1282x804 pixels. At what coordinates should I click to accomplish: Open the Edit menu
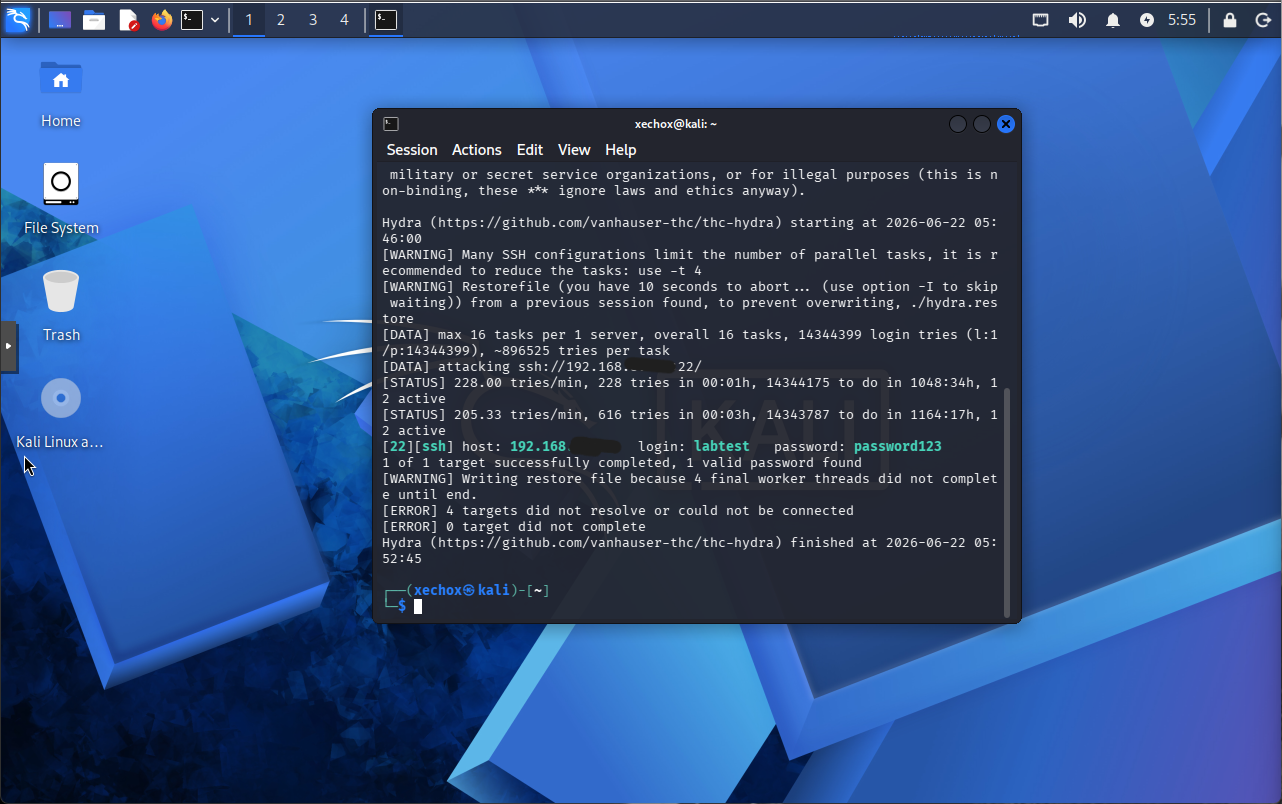pyautogui.click(x=530, y=150)
